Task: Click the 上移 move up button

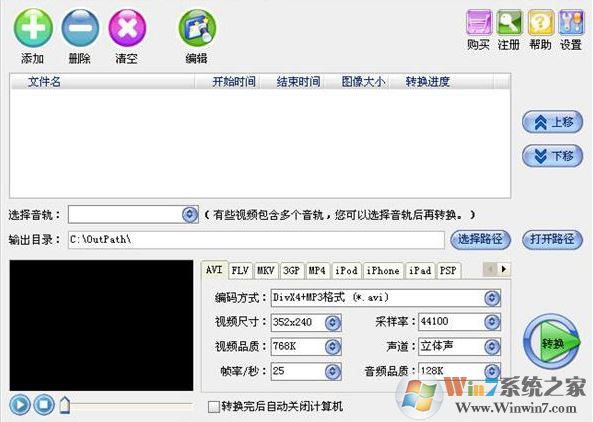Action: [x=552, y=122]
